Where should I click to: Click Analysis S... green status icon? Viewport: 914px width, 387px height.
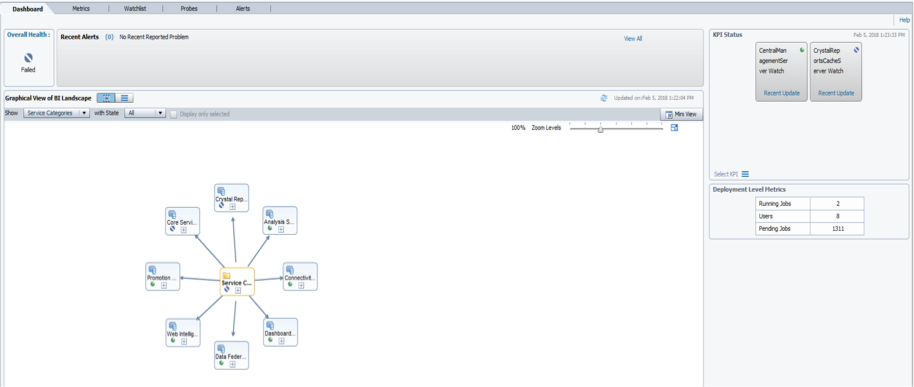270,228
